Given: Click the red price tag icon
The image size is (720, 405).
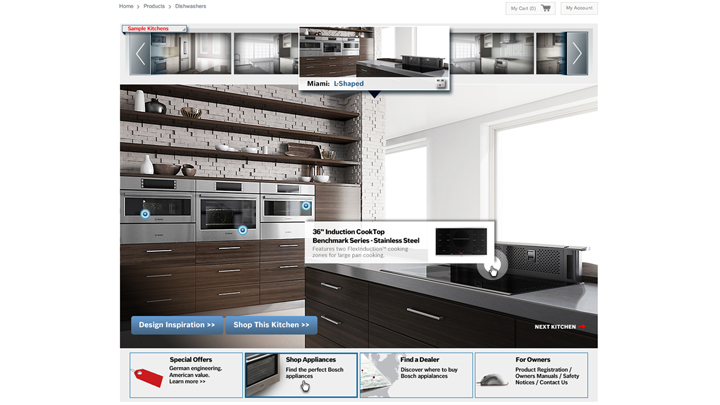Looking at the screenshot, I should [148, 377].
